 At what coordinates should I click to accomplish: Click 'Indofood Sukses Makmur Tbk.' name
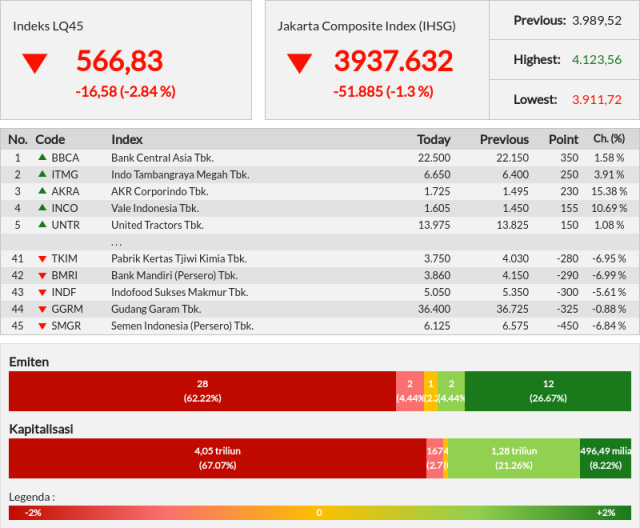[x=180, y=292]
